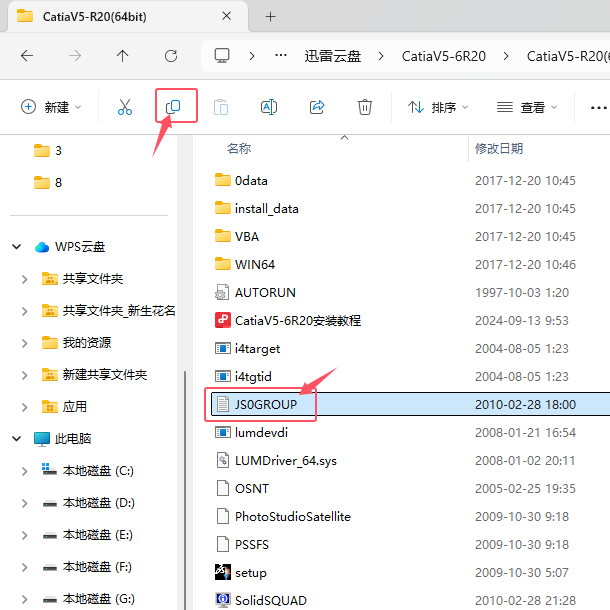
Task: Go back with the left arrow
Action: tap(27, 56)
